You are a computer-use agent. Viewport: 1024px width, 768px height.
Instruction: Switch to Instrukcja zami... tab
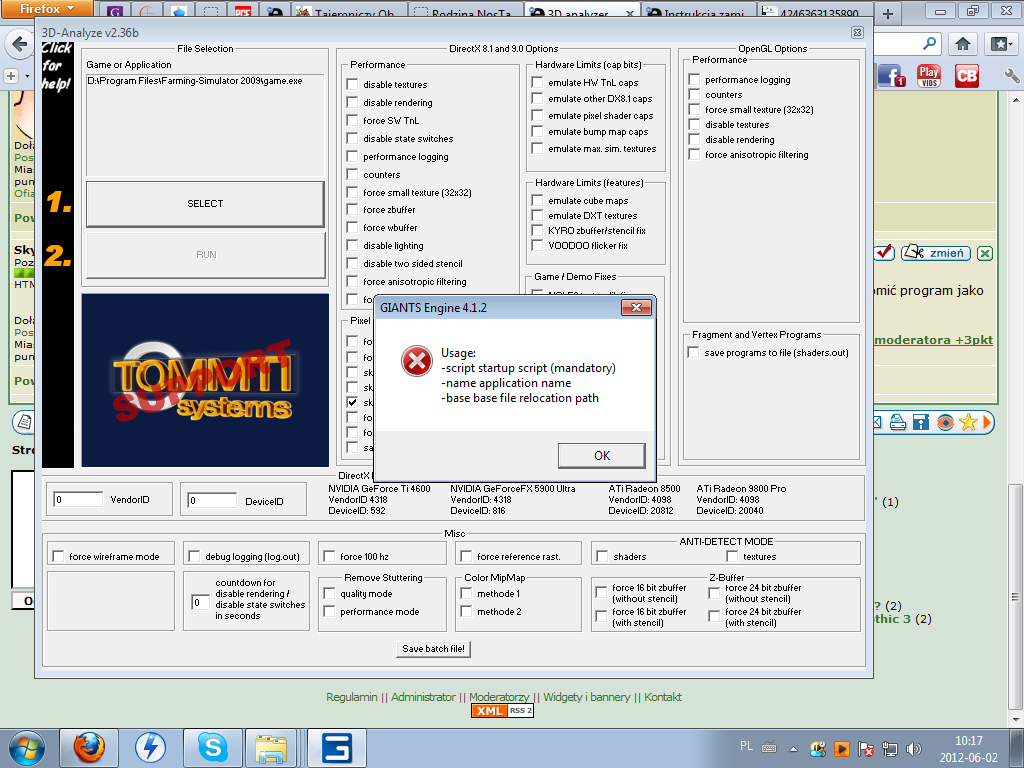click(x=697, y=12)
